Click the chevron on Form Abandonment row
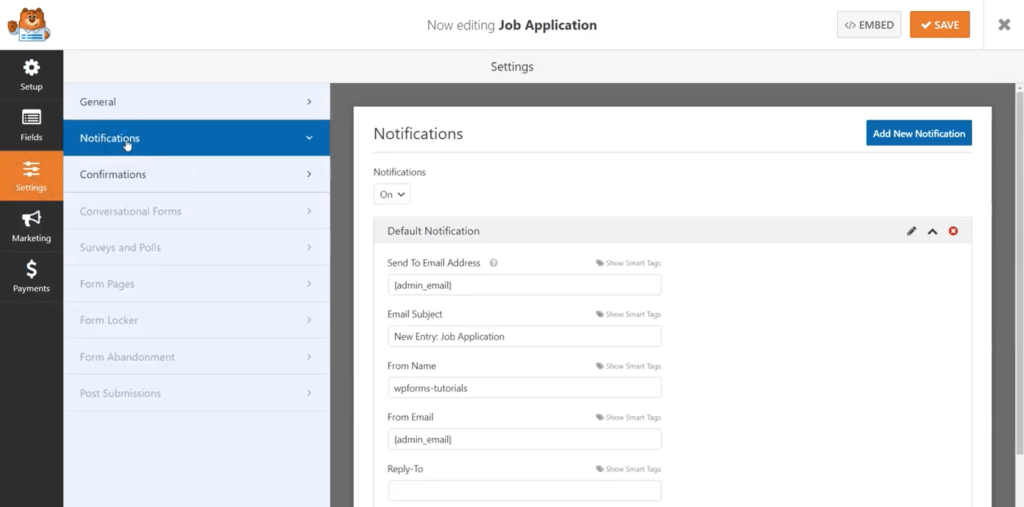The image size is (1024, 507). point(309,357)
